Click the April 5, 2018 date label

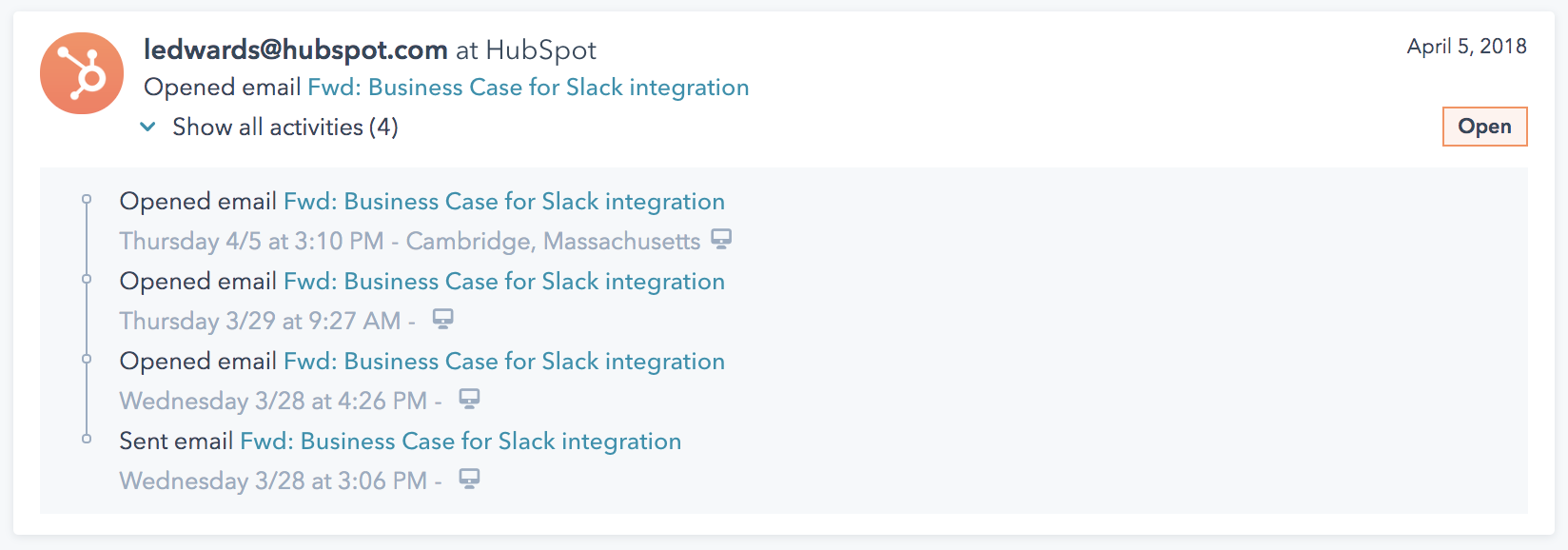(1466, 47)
